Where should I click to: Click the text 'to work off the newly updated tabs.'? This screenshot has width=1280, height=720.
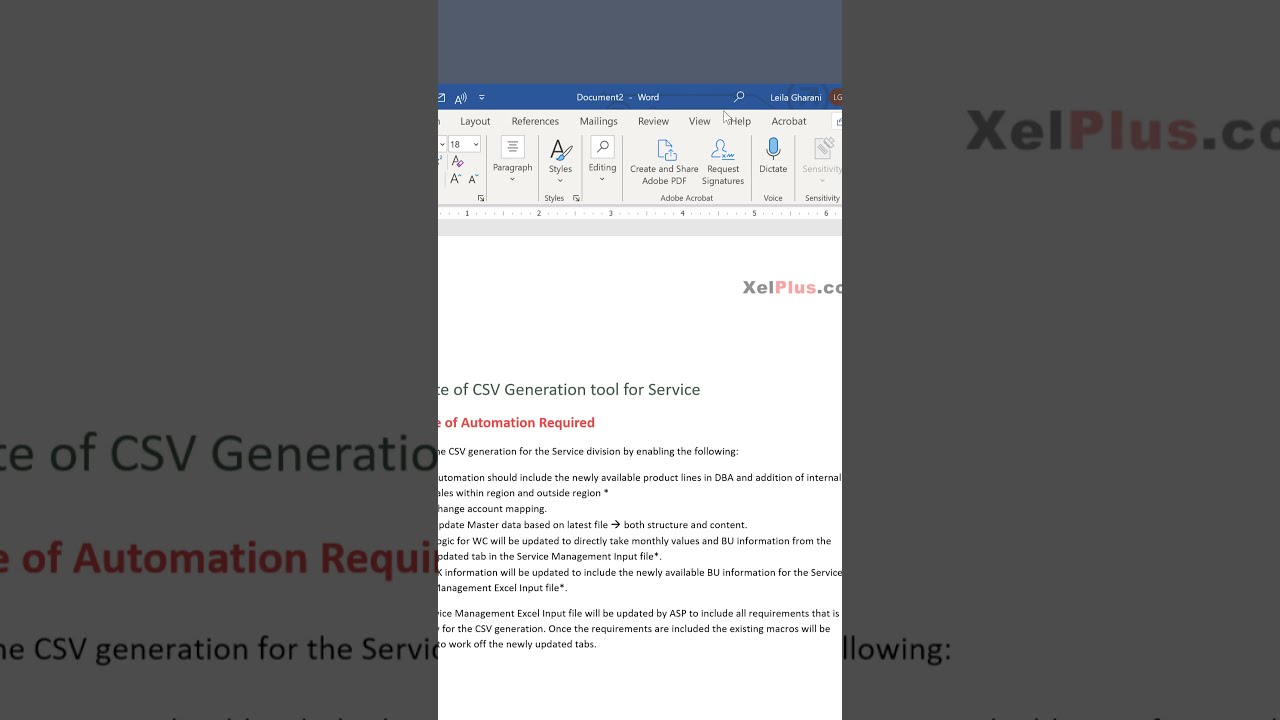[x=517, y=644]
